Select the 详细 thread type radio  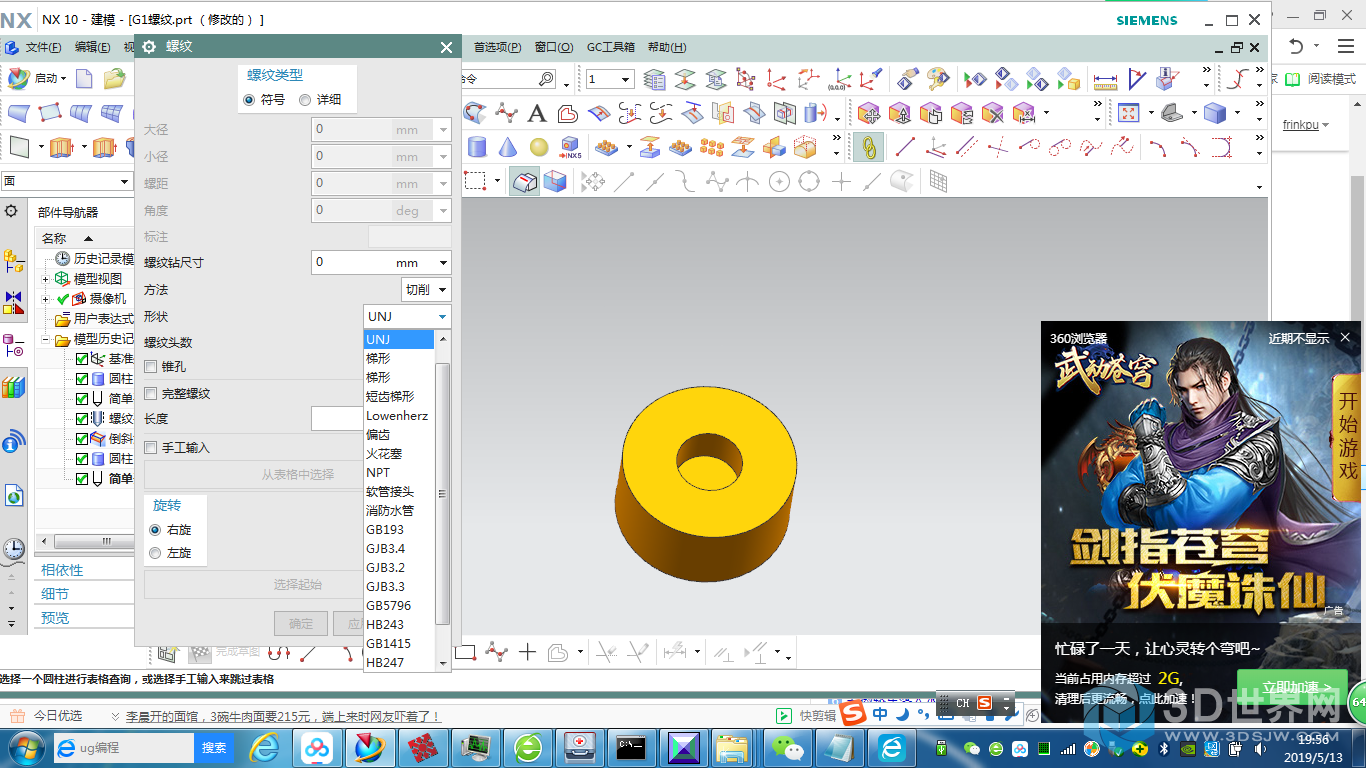point(305,100)
